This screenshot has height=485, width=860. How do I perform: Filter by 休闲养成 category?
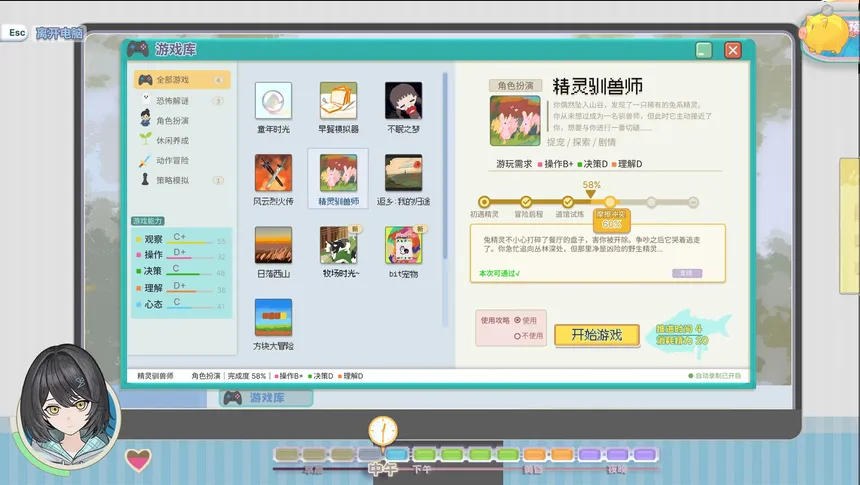182,140
